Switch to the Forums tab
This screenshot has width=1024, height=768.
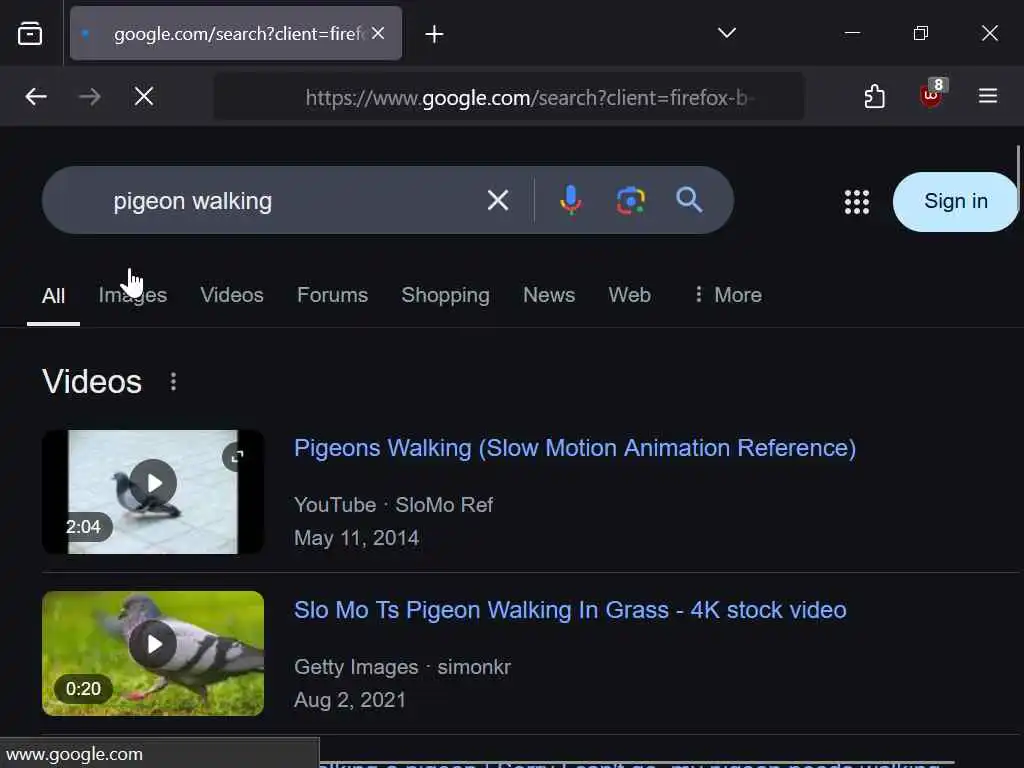click(332, 295)
